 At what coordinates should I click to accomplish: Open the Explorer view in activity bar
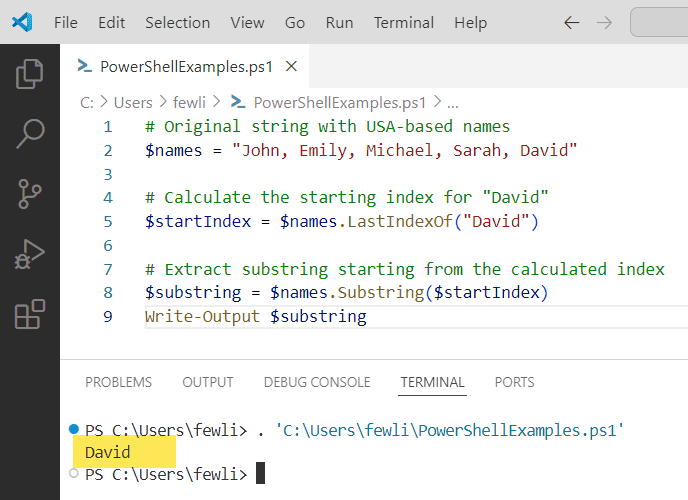30,74
